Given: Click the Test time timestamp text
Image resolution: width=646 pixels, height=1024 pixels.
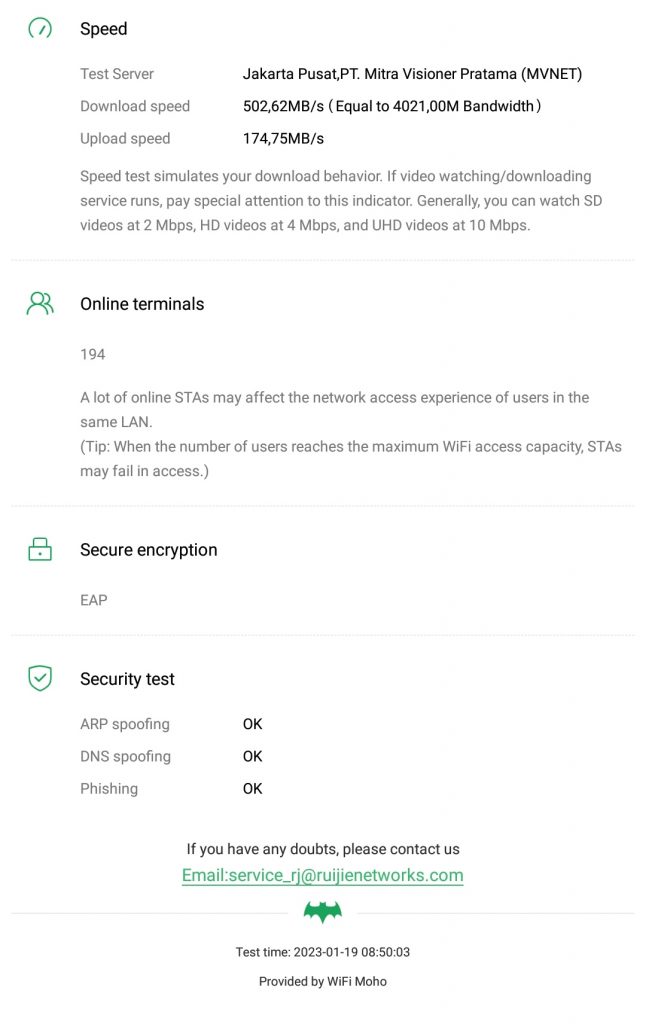Looking at the screenshot, I should click(323, 952).
